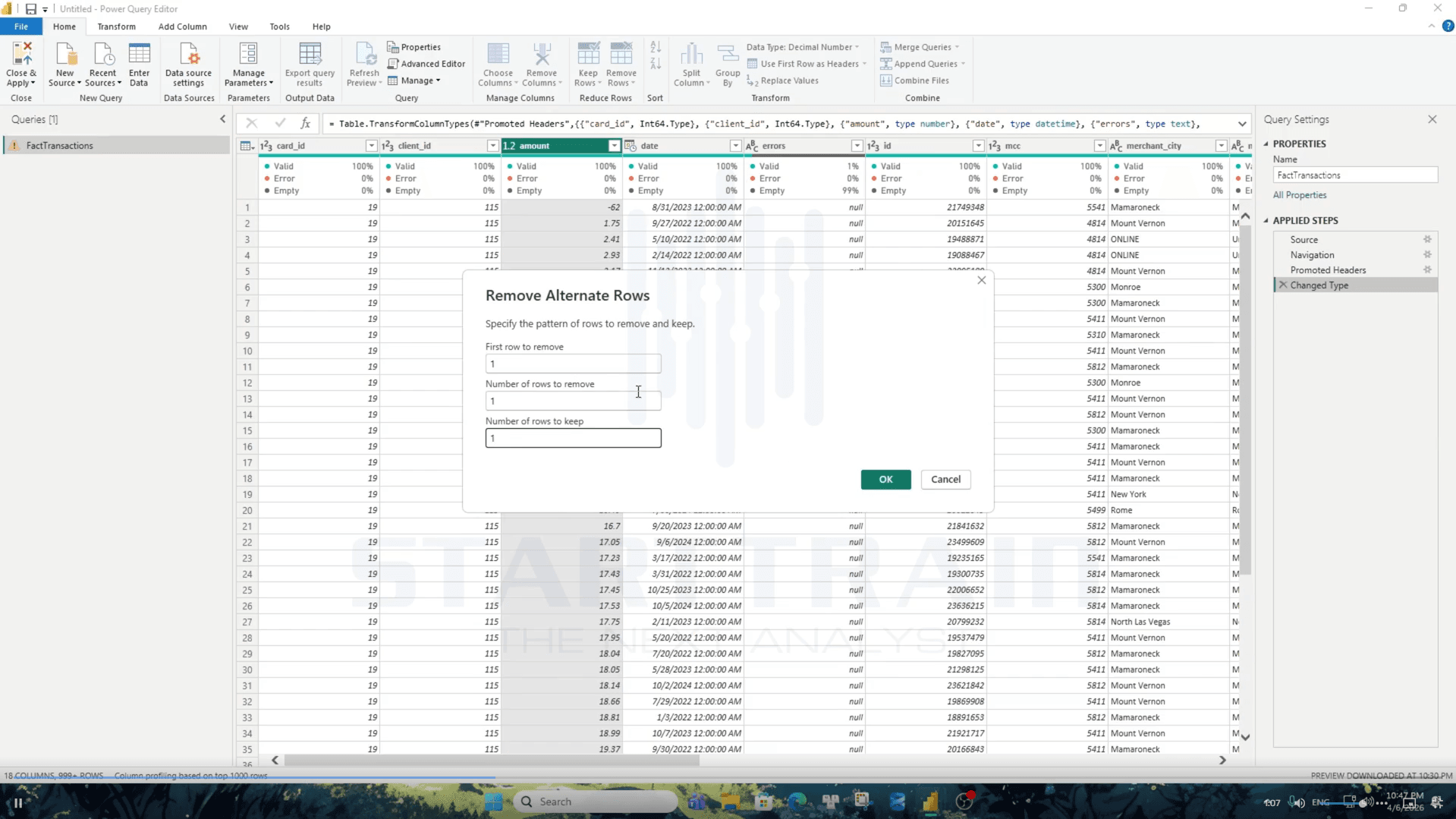Viewport: 1456px width, 819px height.
Task: Open the Merge Queries dropdown
Action: 920,47
